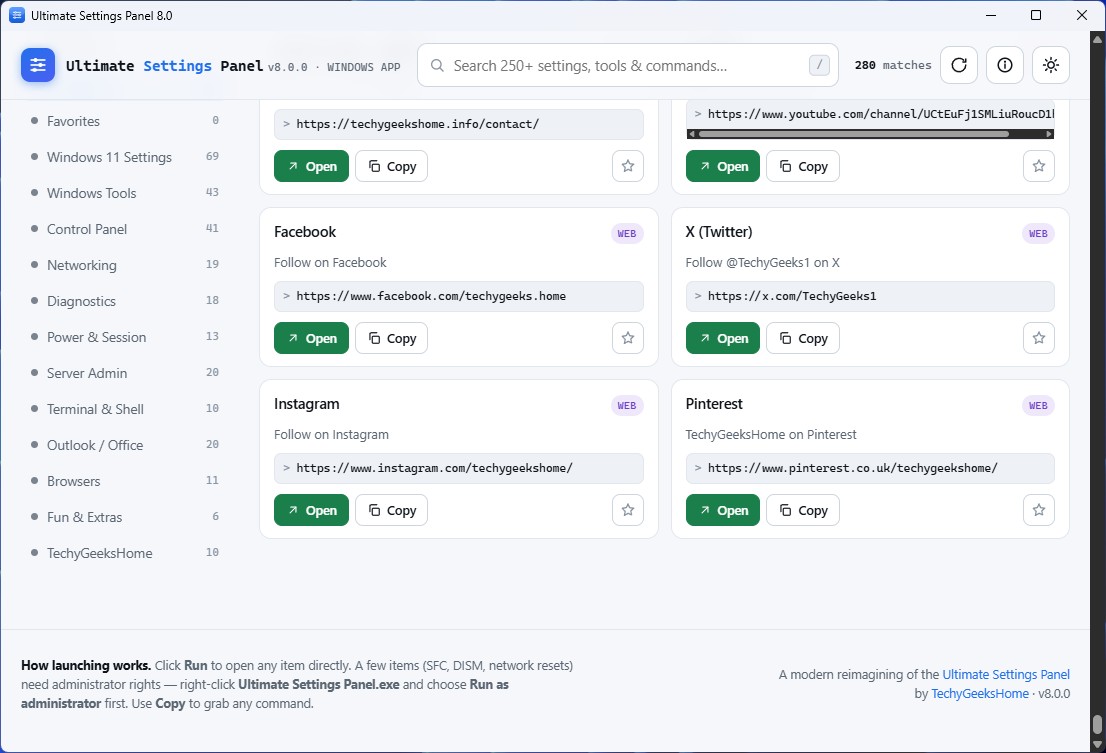Open the X (Twitter) link
This screenshot has height=753, width=1106.
[722, 338]
